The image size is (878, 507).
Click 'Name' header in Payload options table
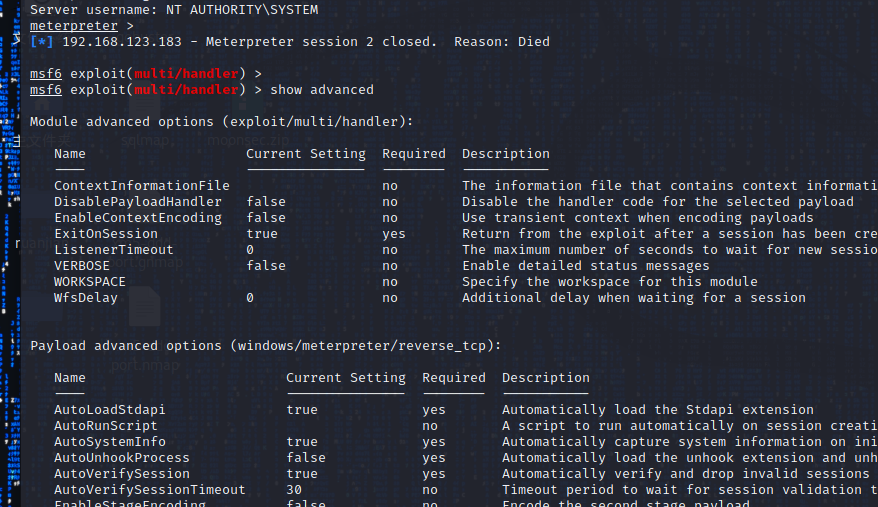point(70,378)
